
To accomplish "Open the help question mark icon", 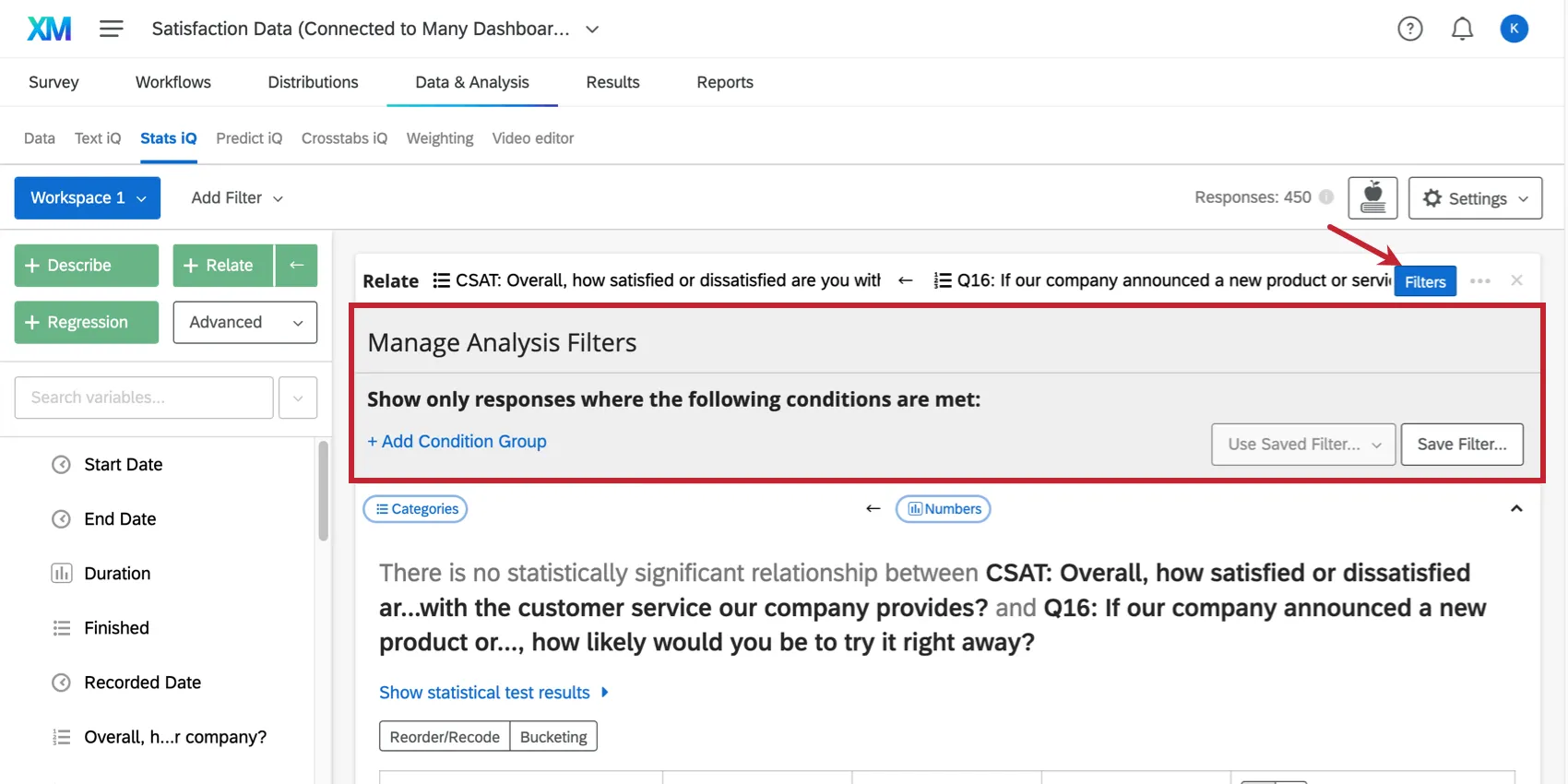I will click(1409, 29).
